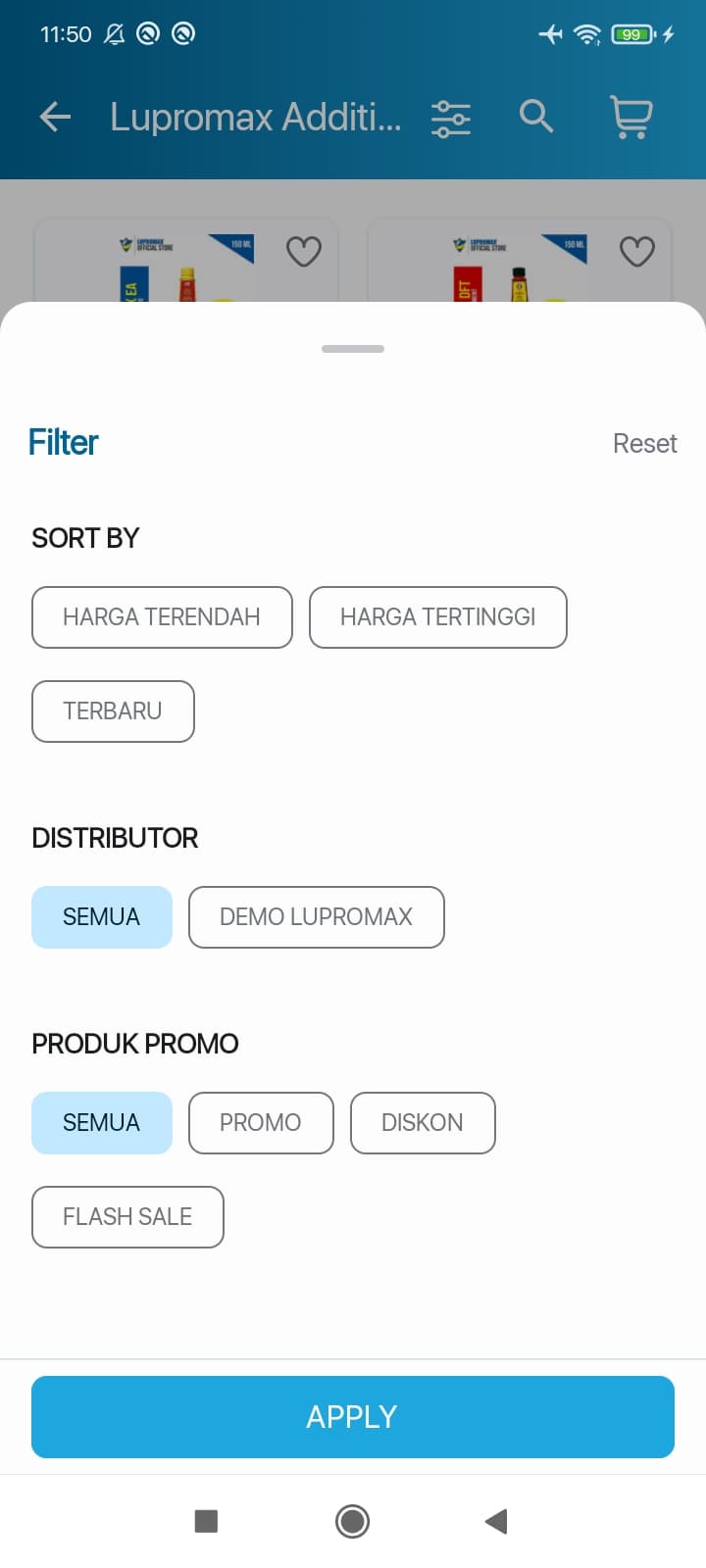
Task: Enable the FLASH SALE filter
Action: [127, 1217]
